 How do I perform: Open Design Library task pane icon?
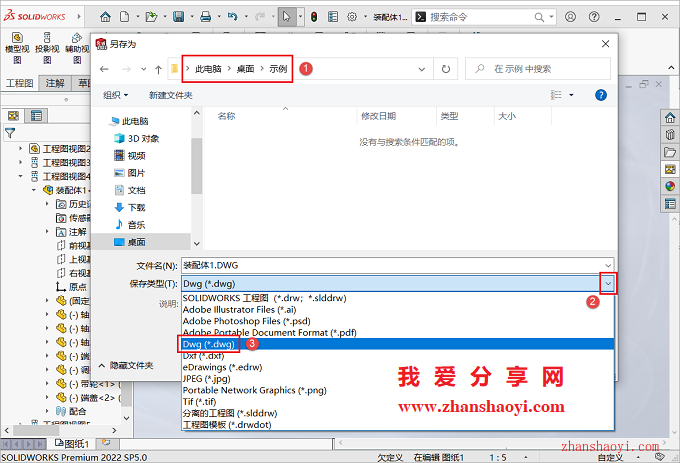pyautogui.click(x=670, y=135)
